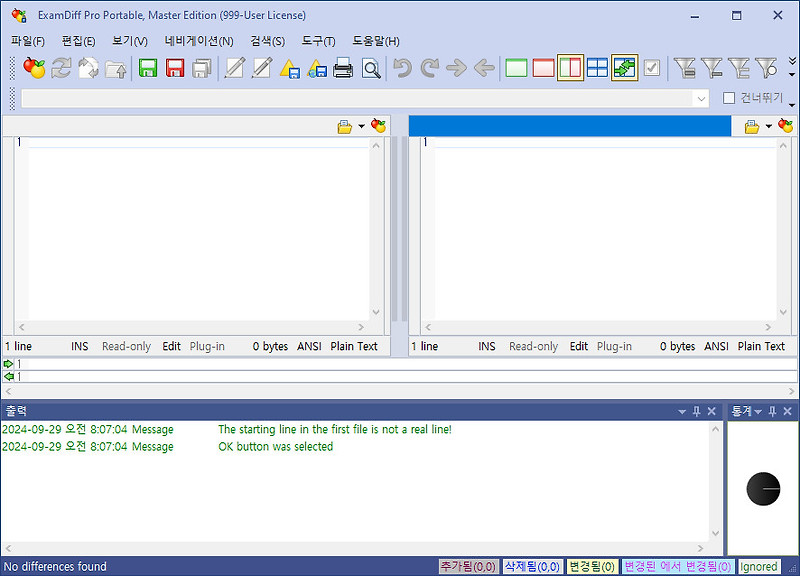Show only the green first pane
This screenshot has width=800, height=576.
click(516, 68)
